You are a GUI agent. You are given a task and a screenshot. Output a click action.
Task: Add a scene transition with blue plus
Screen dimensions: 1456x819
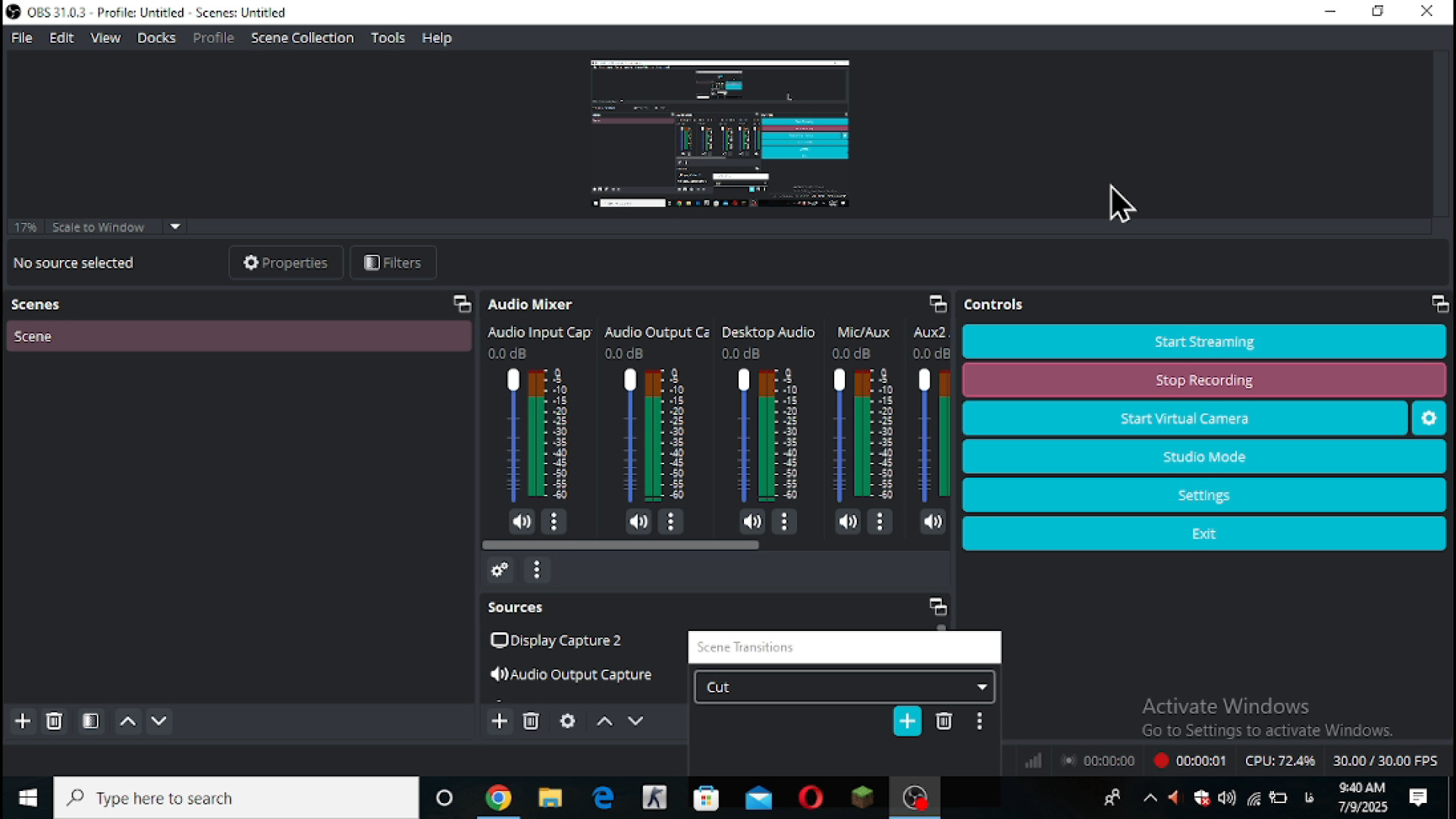pos(907,721)
